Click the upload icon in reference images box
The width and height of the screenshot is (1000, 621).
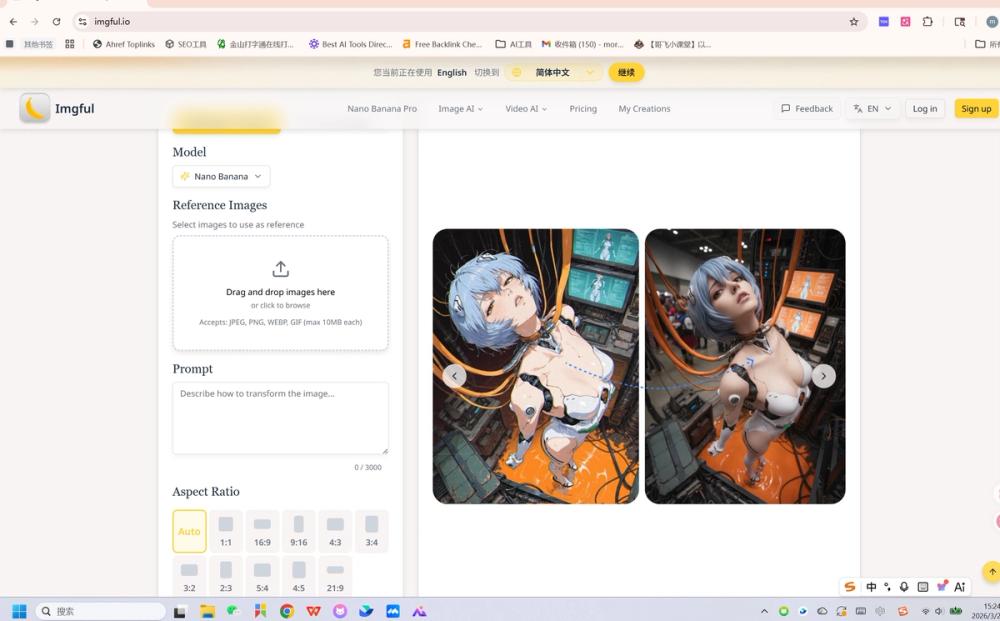pos(281,269)
